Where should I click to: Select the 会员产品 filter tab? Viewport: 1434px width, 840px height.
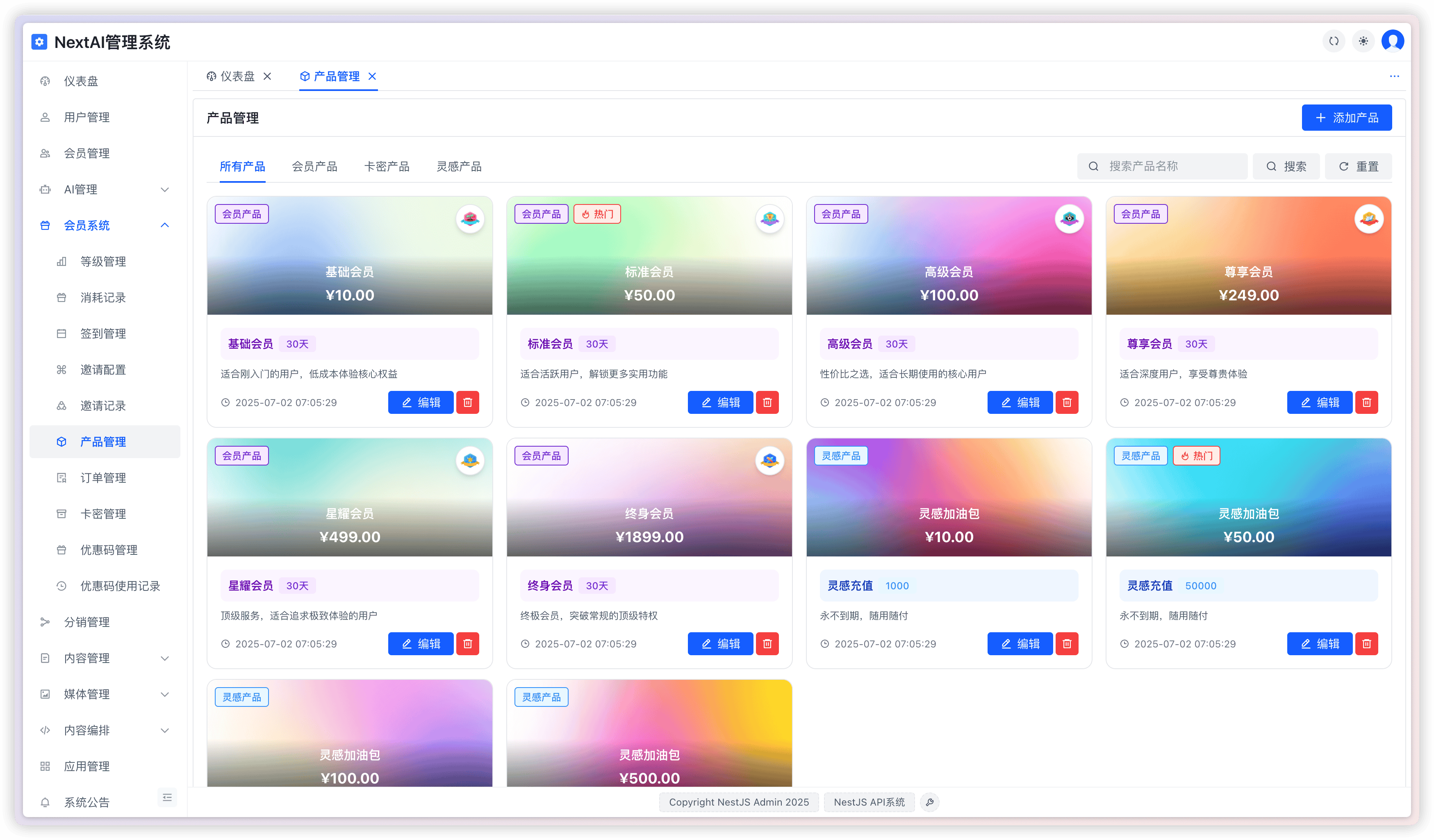pos(315,167)
